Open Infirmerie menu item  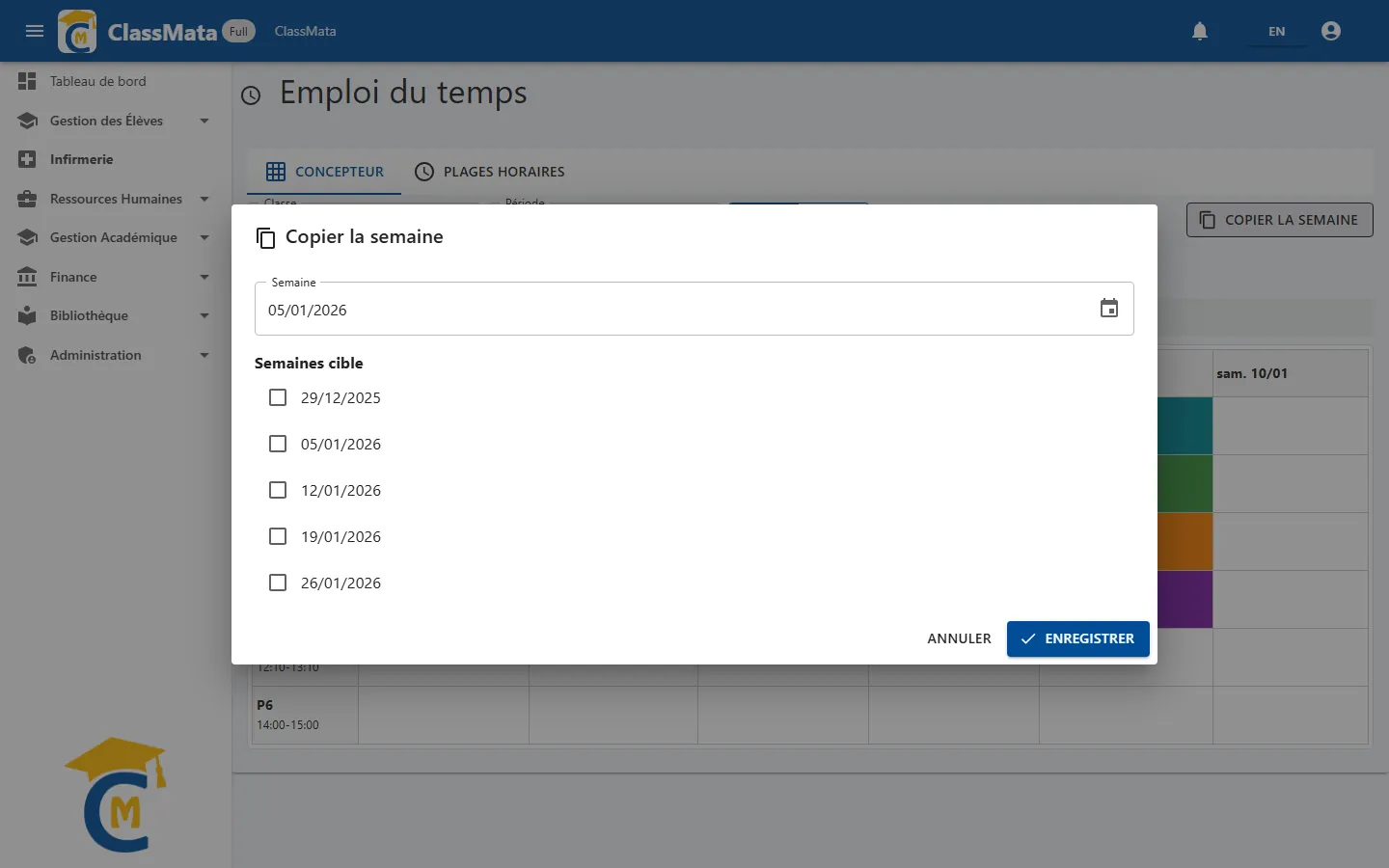click(116, 159)
